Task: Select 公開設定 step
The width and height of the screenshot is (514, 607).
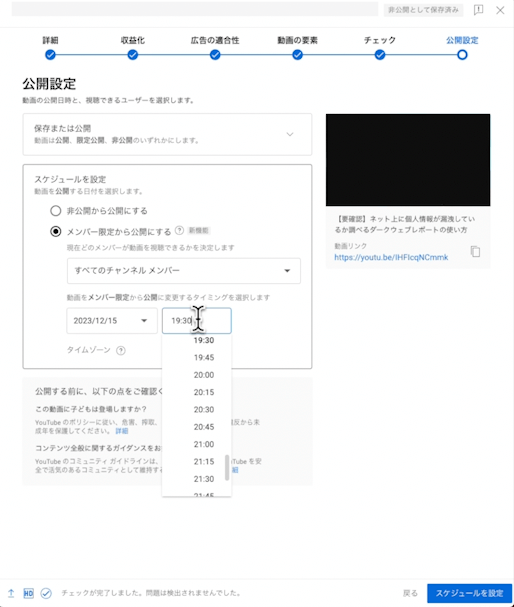Action: click(462, 48)
